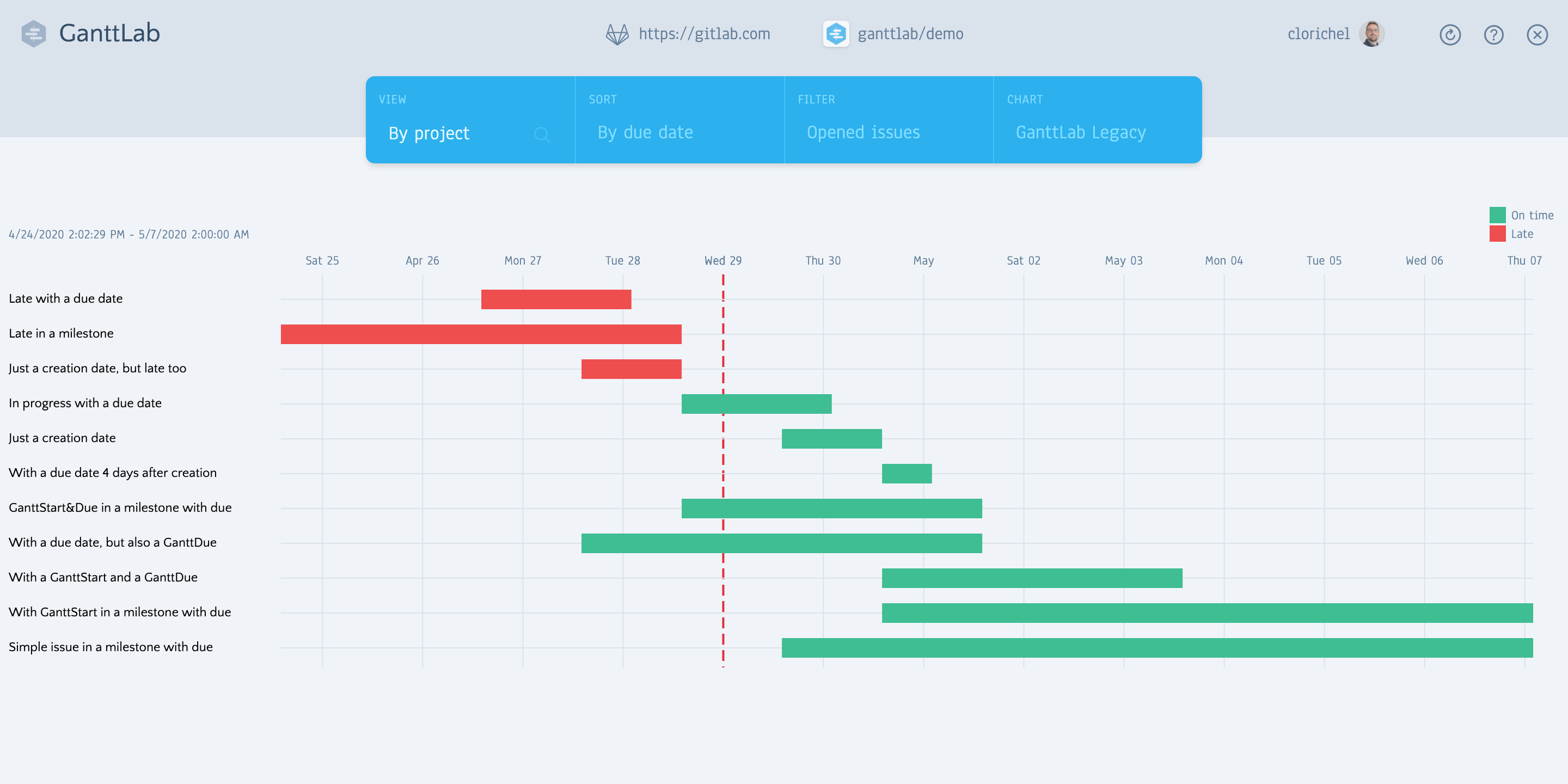Switch to GanttLab Legacy chart type
Screen dimensions: 1568x784
(x=1082, y=132)
